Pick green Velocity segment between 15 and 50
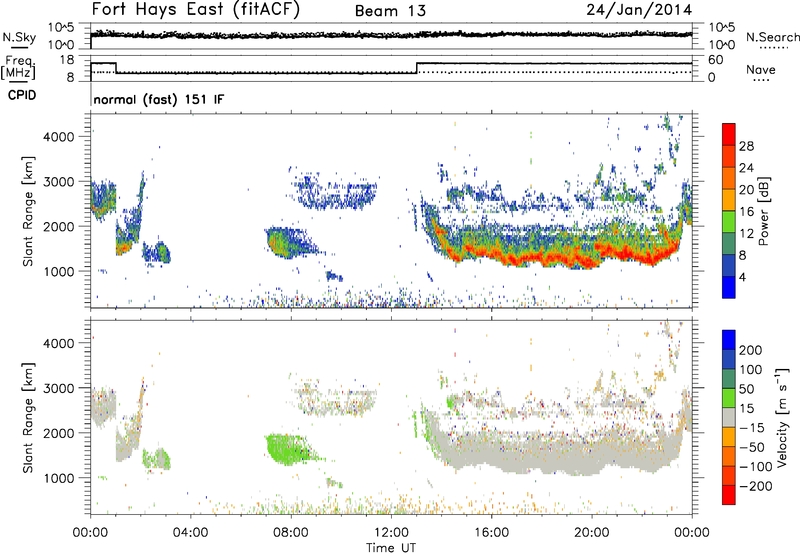This screenshot has height=554, width=800. [x=729, y=398]
